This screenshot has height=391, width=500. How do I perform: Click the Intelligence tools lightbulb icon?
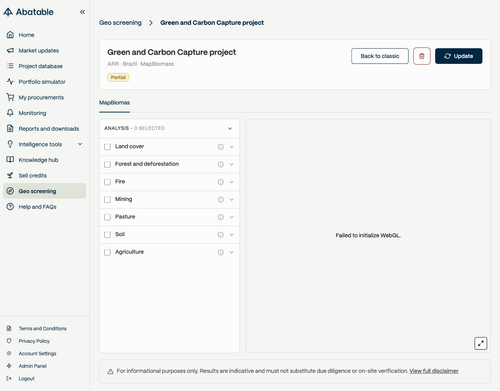pos(10,144)
